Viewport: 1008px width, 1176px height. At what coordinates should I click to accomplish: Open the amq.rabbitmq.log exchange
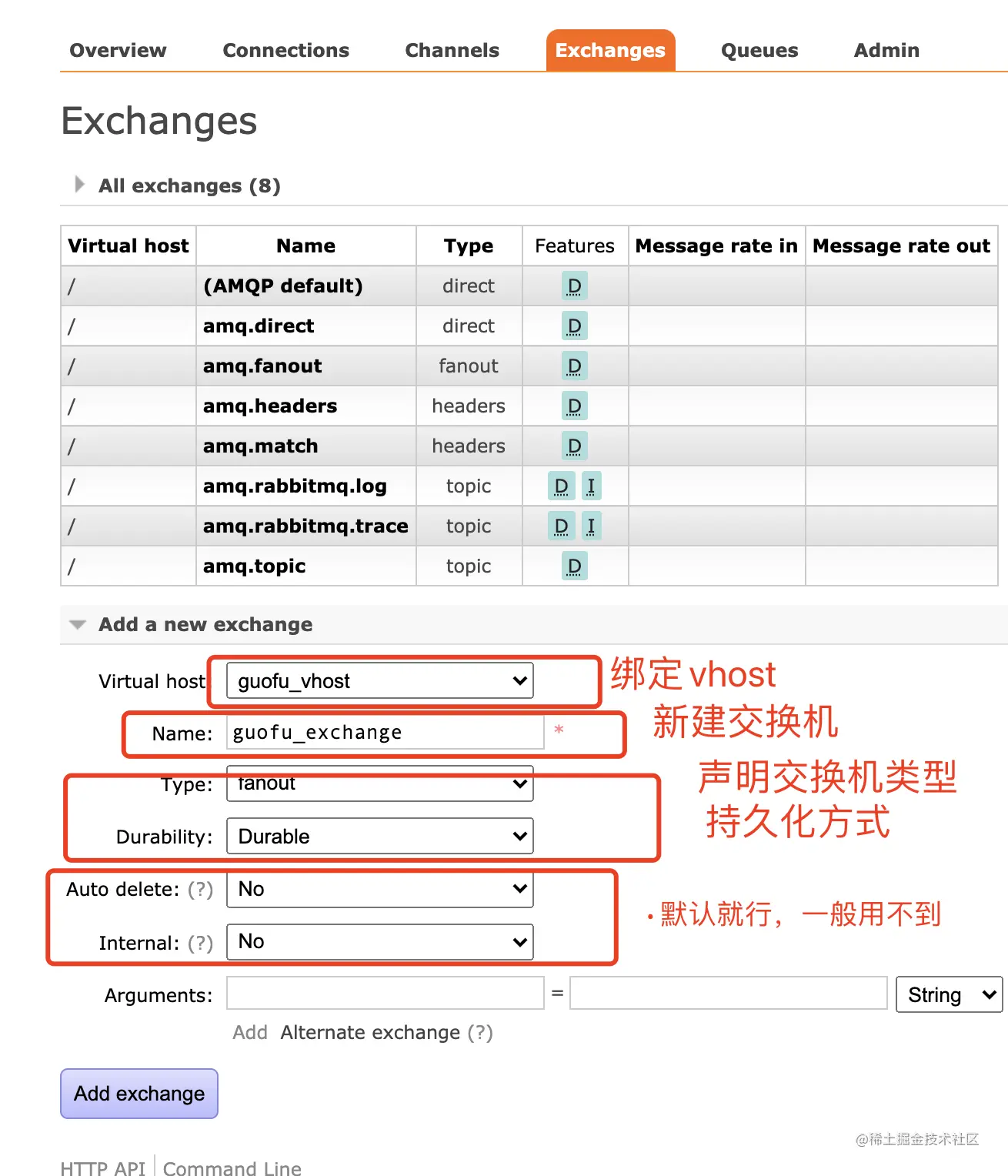pos(295,486)
